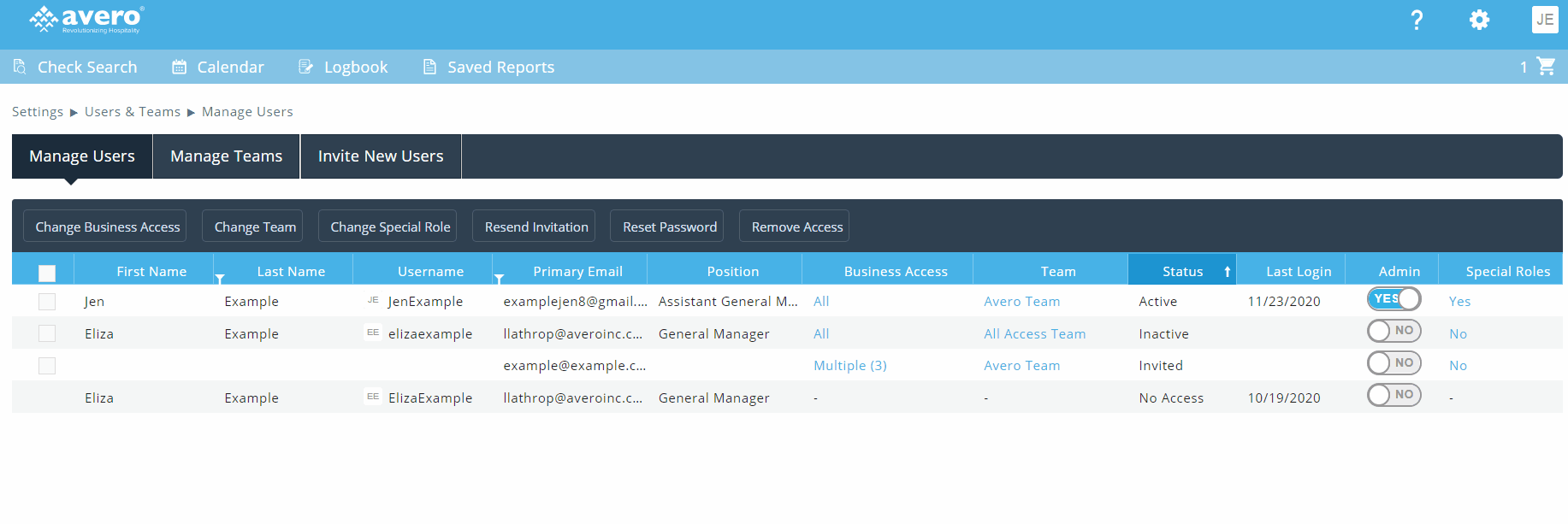Click the Reset Password button
This screenshot has height=524, width=1568.
click(x=669, y=227)
